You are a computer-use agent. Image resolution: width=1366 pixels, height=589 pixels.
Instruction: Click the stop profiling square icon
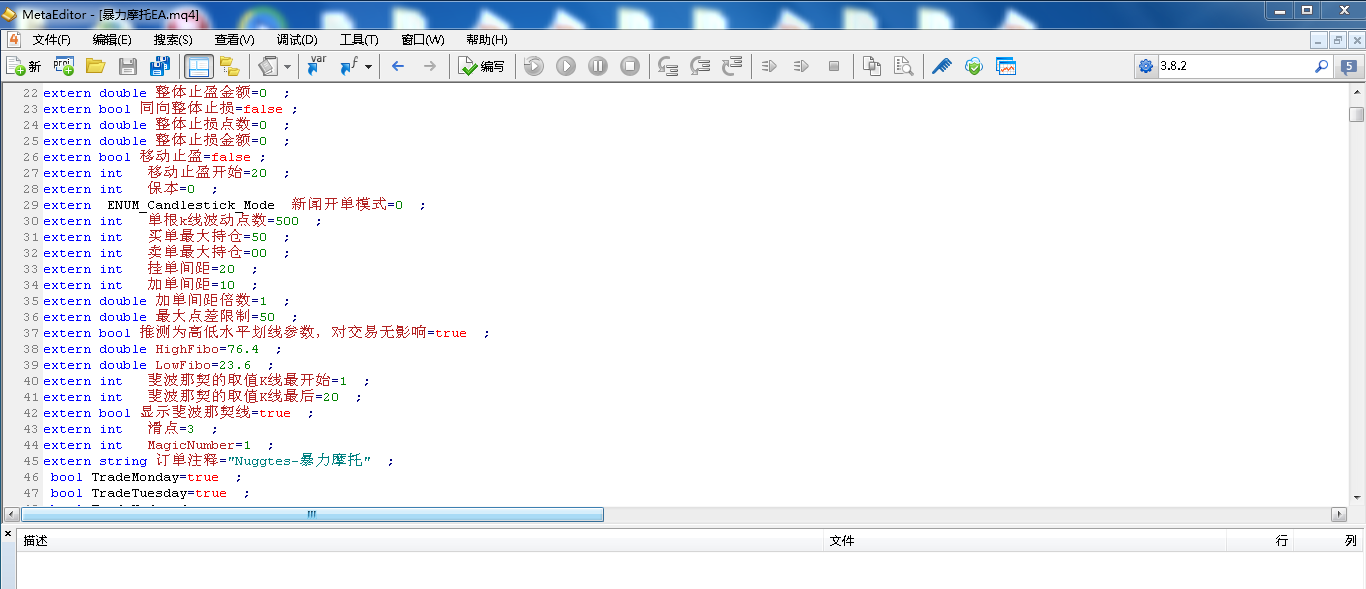pos(834,66)
